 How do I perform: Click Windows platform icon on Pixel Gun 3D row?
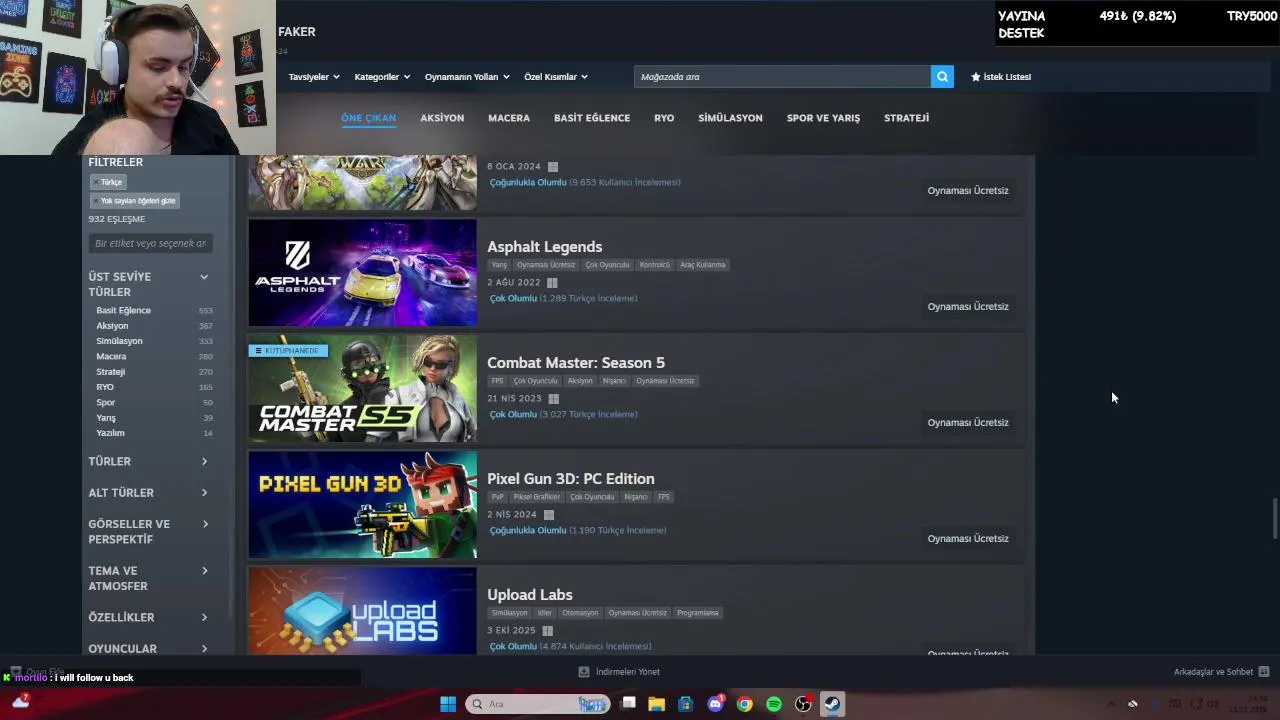[x=548, y=515]
